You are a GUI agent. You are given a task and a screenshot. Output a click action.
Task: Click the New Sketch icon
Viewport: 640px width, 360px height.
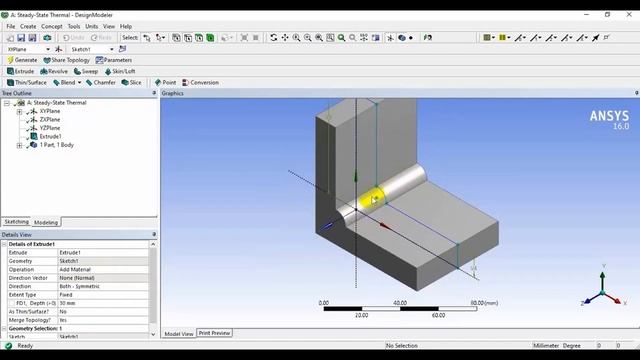click(x=122, y=49)
